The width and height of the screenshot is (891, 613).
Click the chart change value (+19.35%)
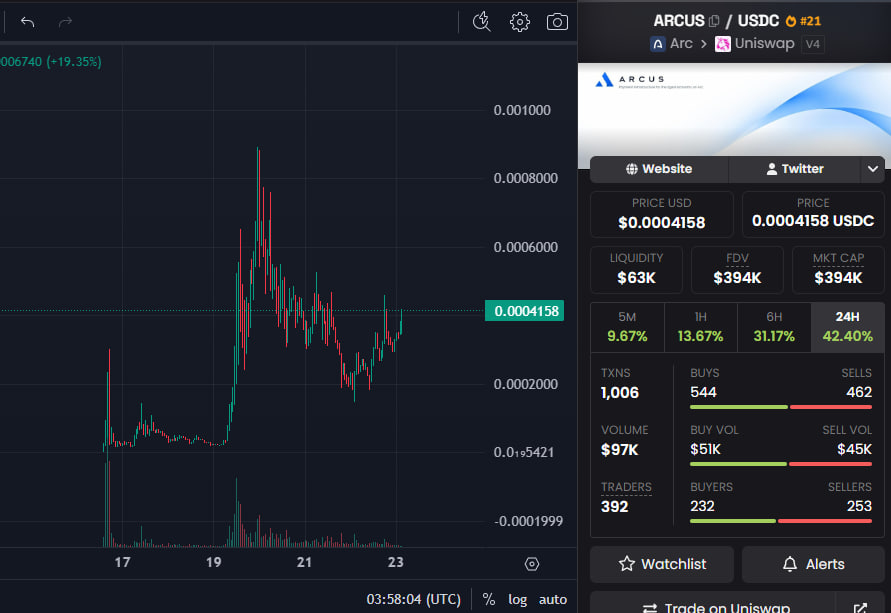[x=74, y=61]
